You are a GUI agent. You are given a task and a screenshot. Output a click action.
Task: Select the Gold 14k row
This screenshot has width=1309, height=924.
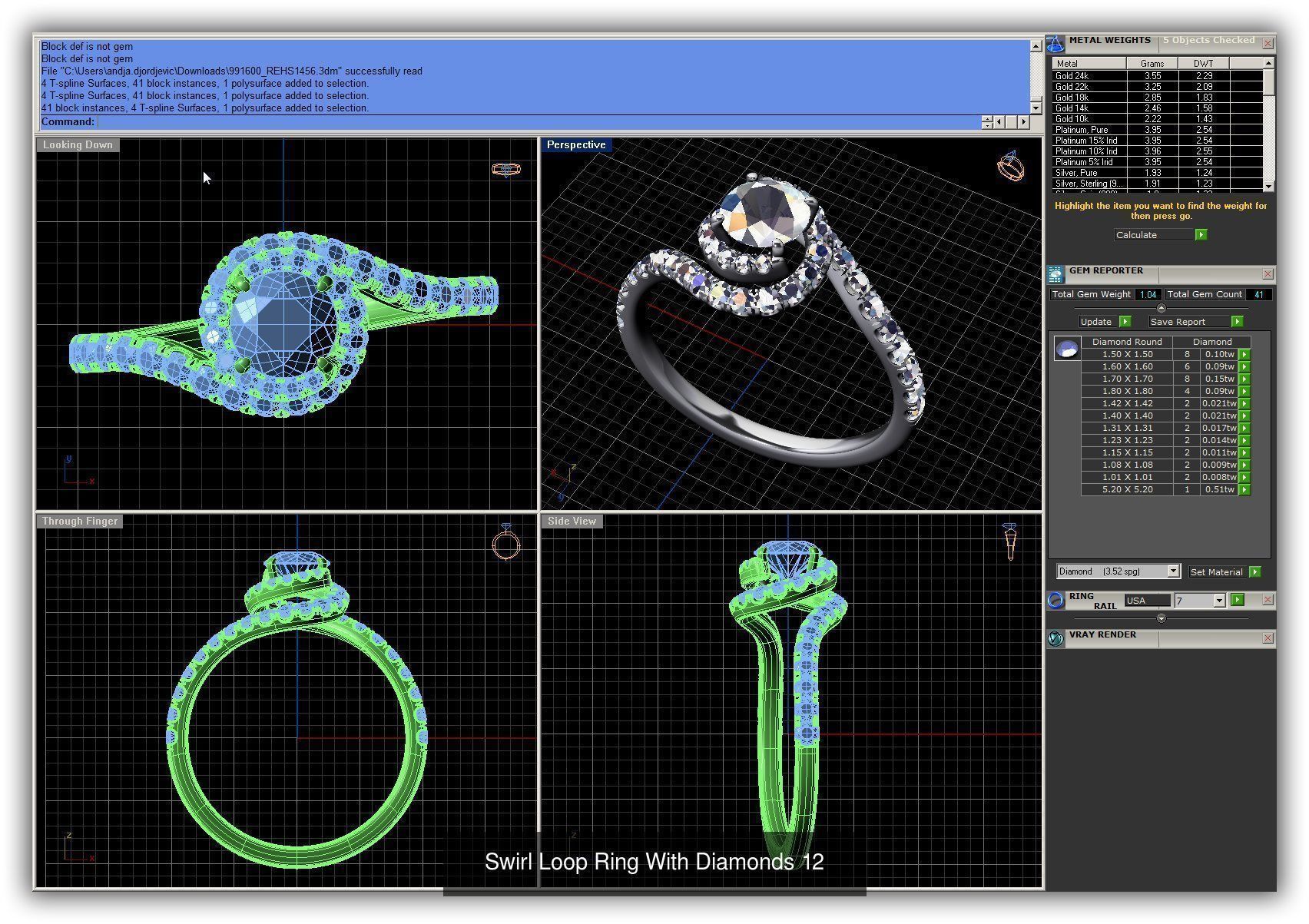click(1157, 108)
